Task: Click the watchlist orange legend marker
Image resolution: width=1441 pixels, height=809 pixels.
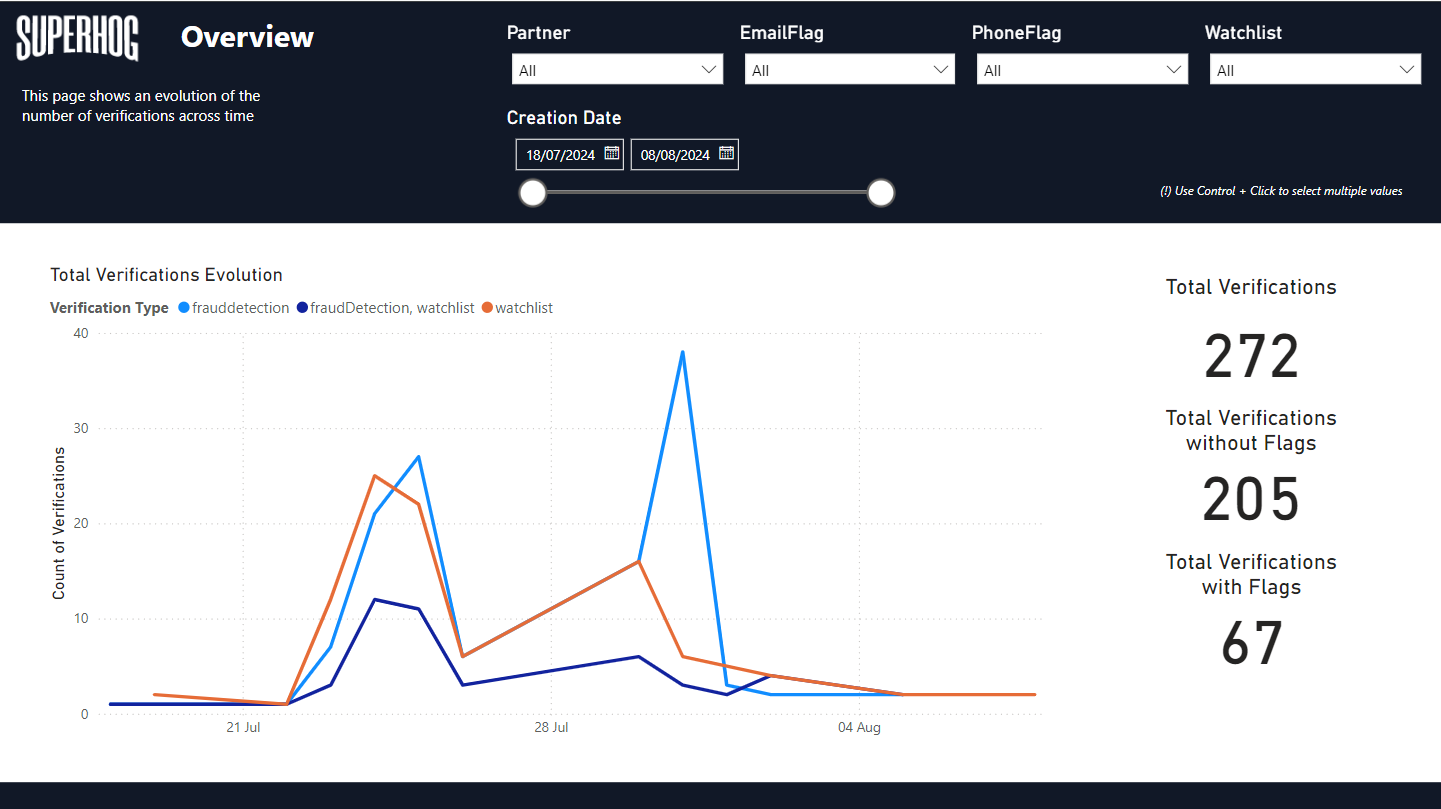Action: pos(488,308)
